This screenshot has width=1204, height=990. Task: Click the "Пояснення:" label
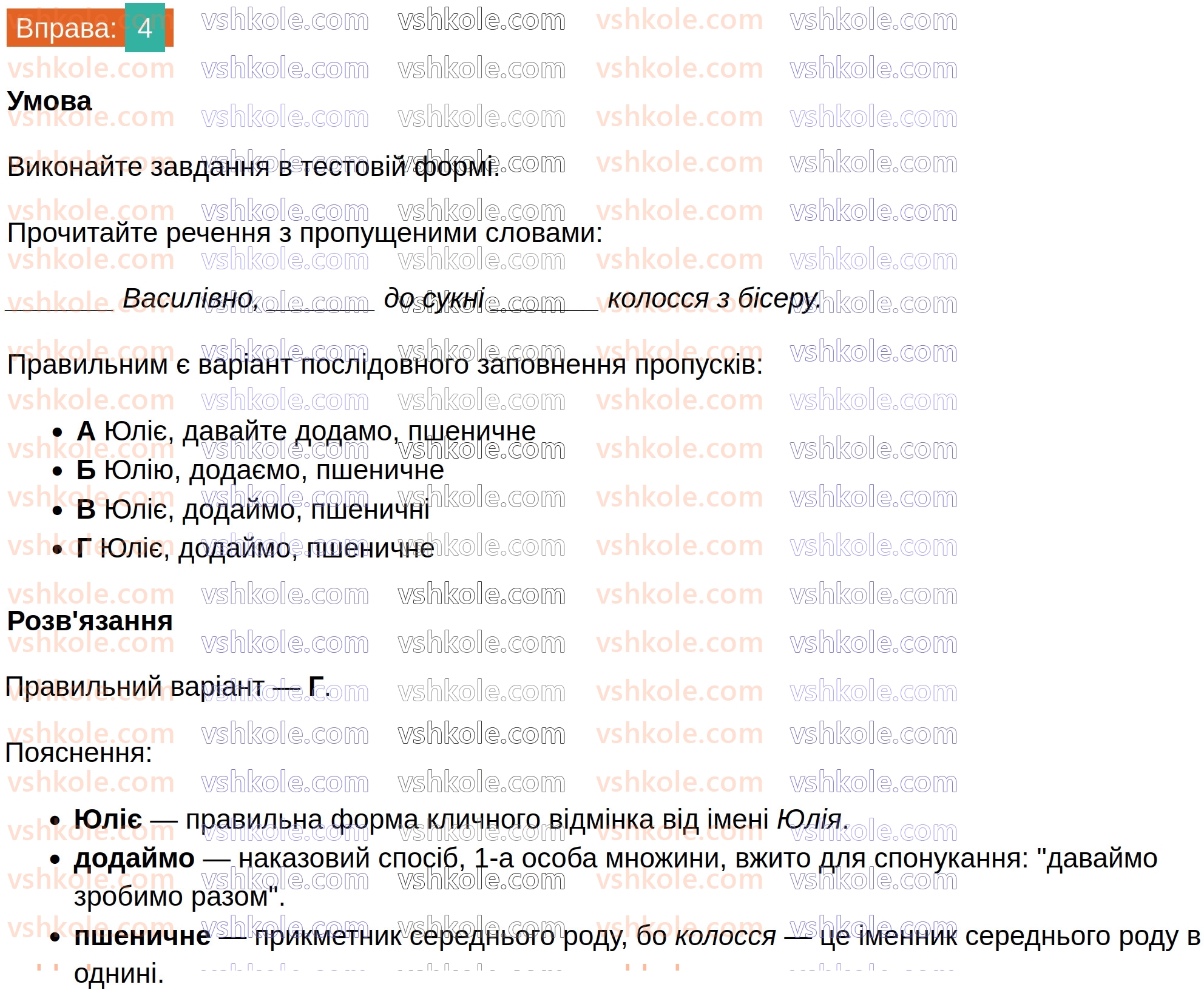tap(78, 753)
